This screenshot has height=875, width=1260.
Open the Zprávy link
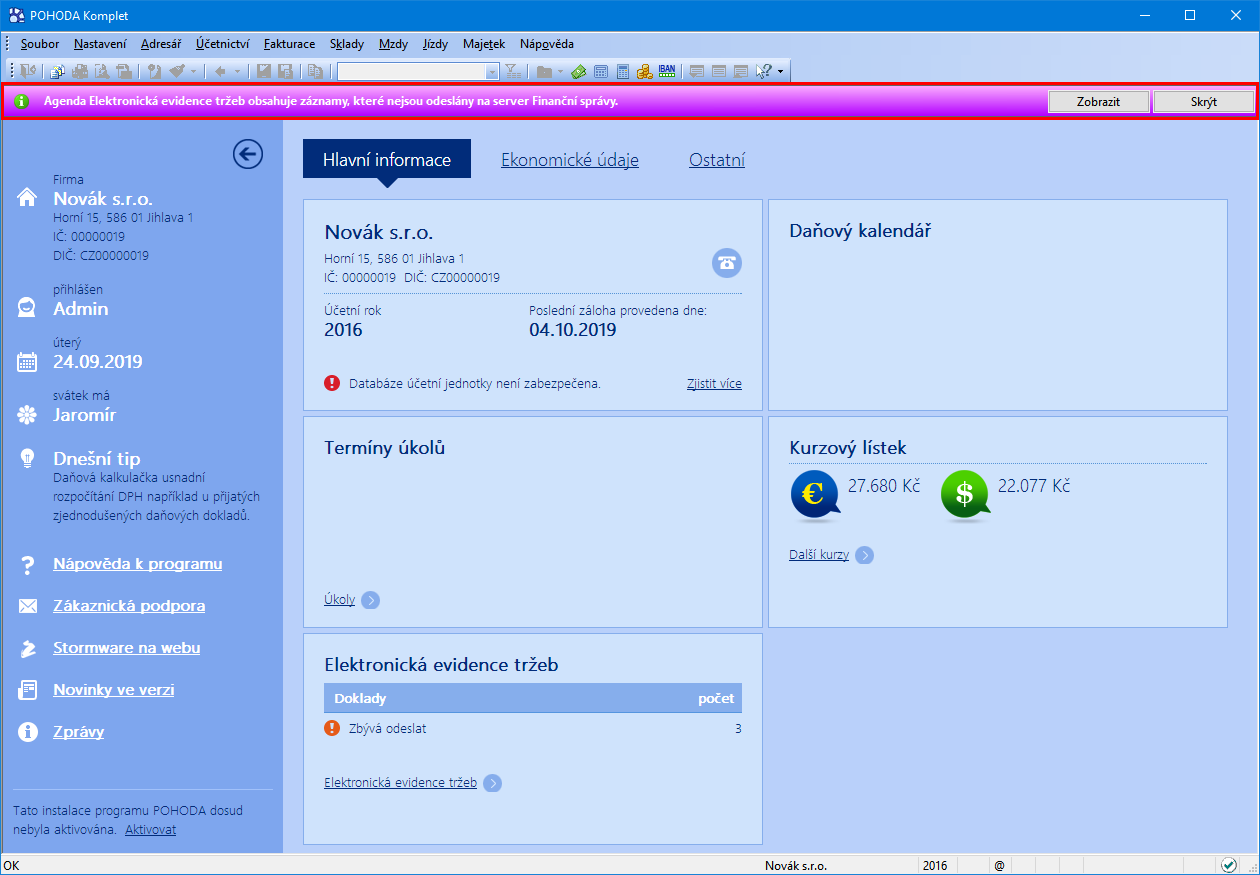(79, 732)
